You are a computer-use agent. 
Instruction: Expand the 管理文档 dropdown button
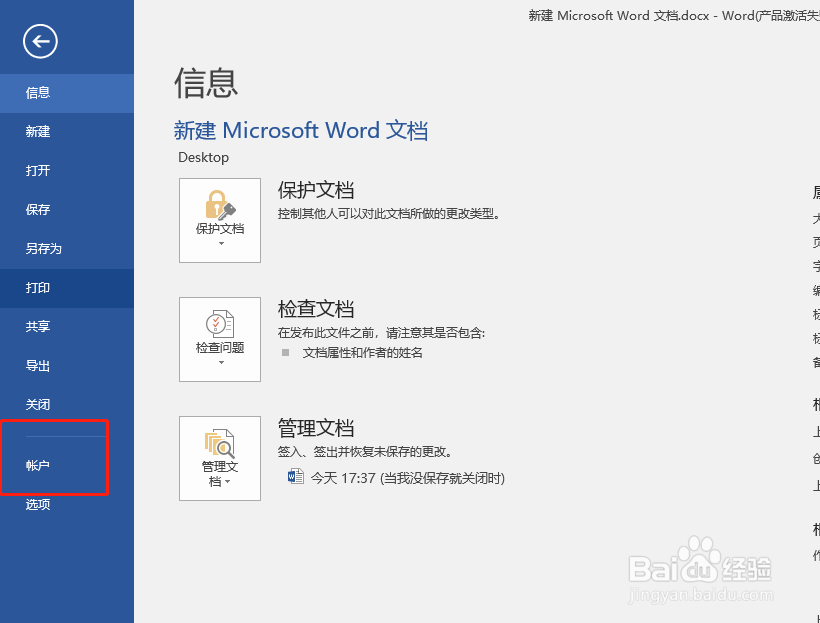[220, 458]
